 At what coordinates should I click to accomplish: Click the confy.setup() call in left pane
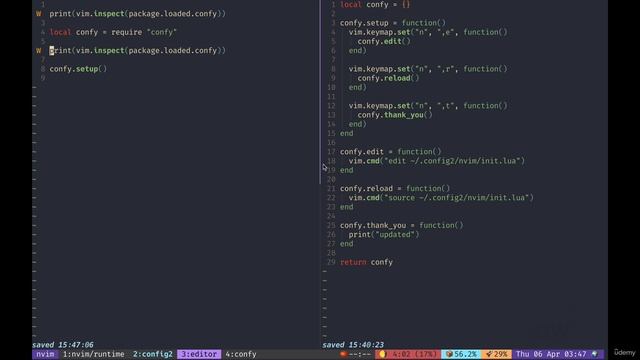pyautogui.click(x=78, y=69)
